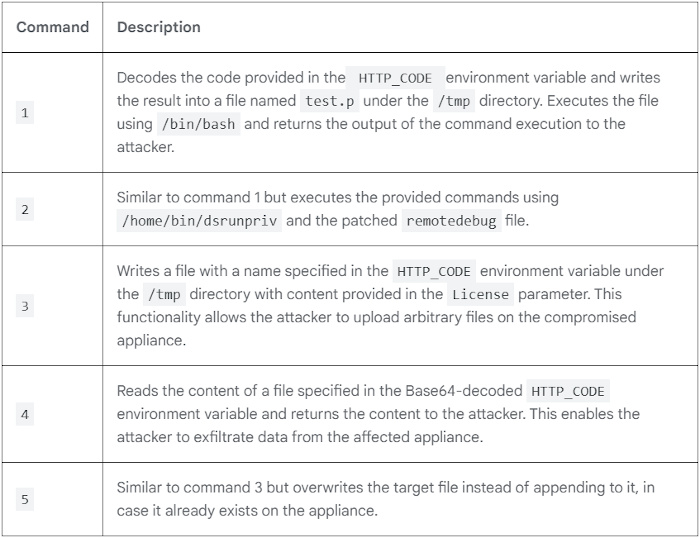
Task: Click the Description column header
Action: (x=158, y=27)
